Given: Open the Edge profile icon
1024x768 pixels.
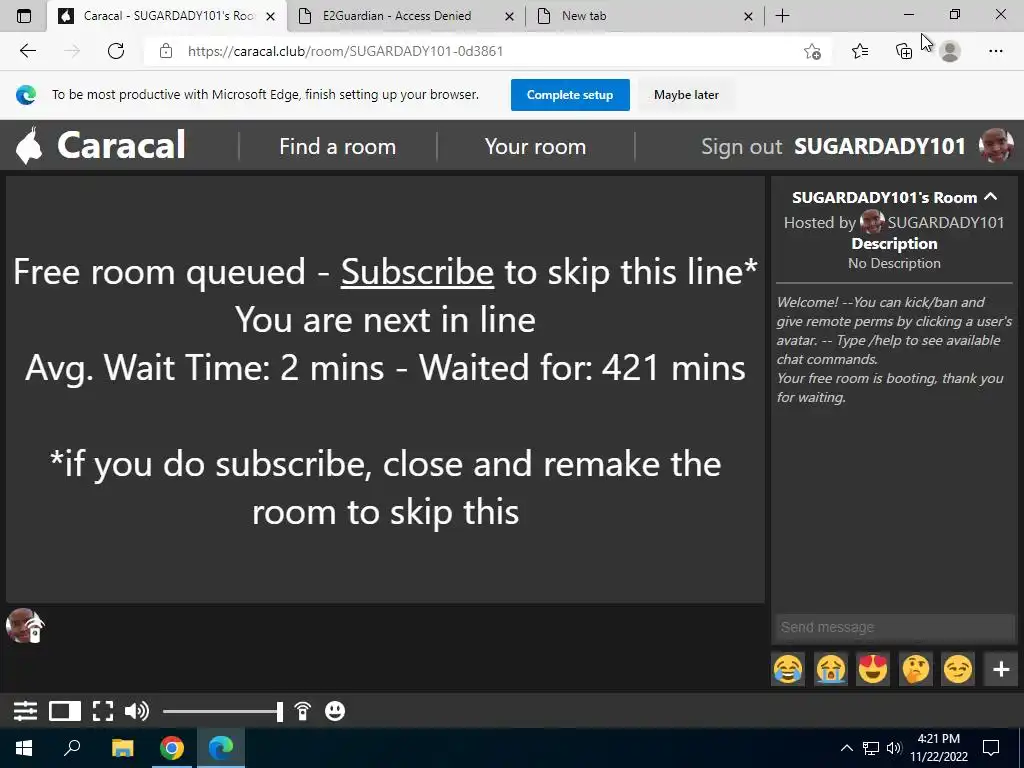Looking at the screenshot, I should (950, 51).
